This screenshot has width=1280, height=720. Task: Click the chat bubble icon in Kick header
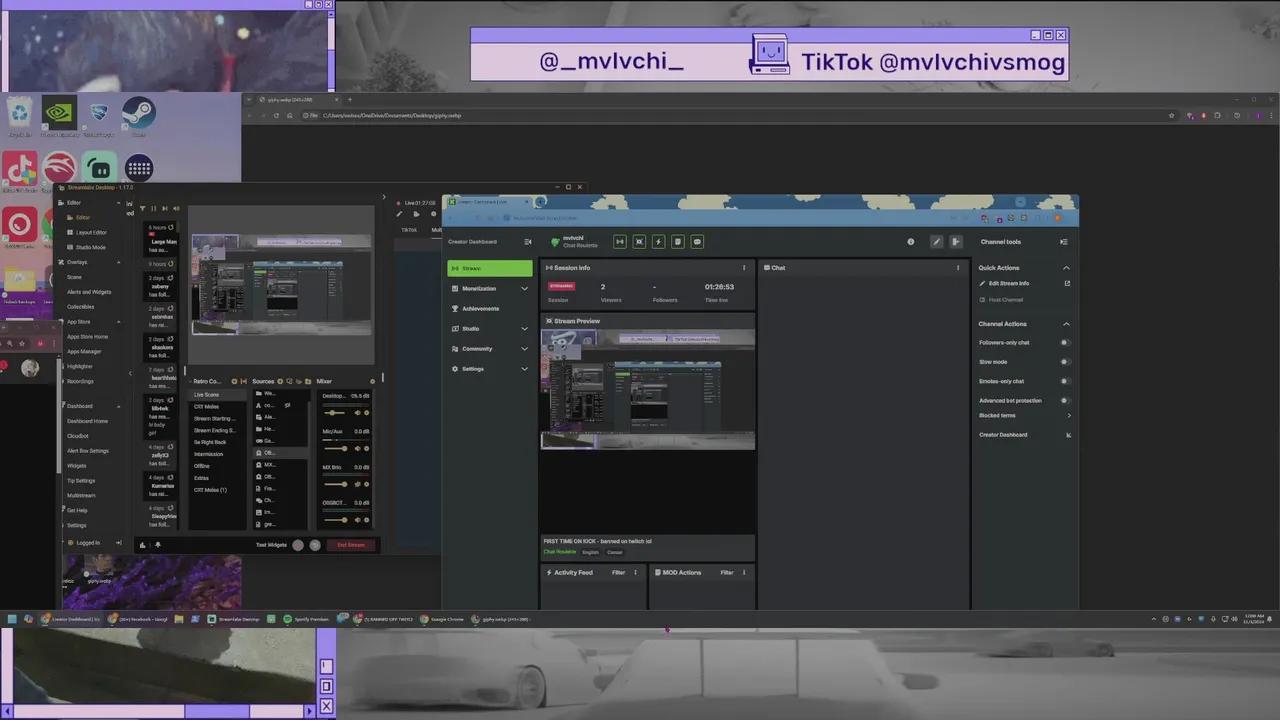697,241
